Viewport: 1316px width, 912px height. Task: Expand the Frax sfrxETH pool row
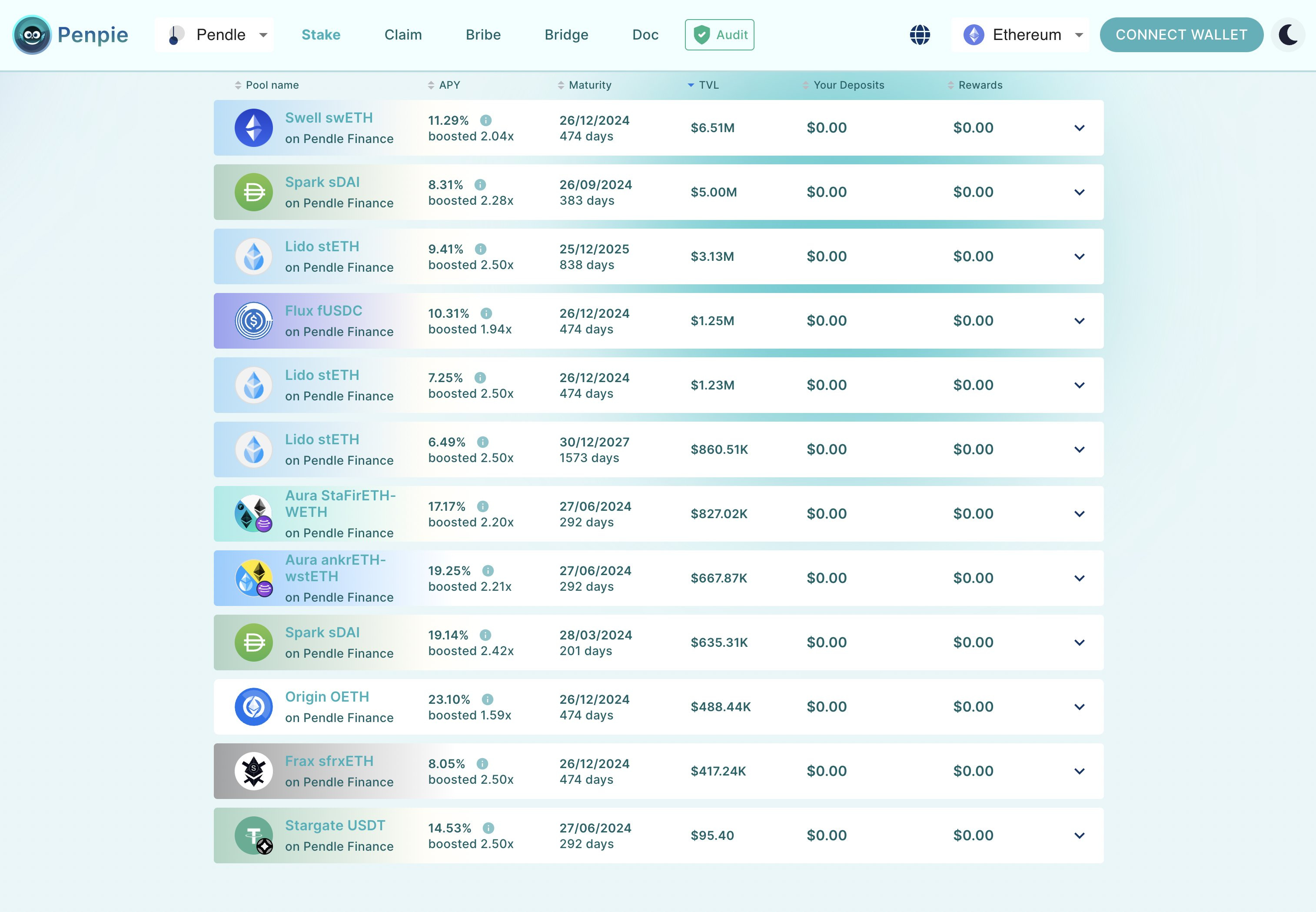(1079, 772)
